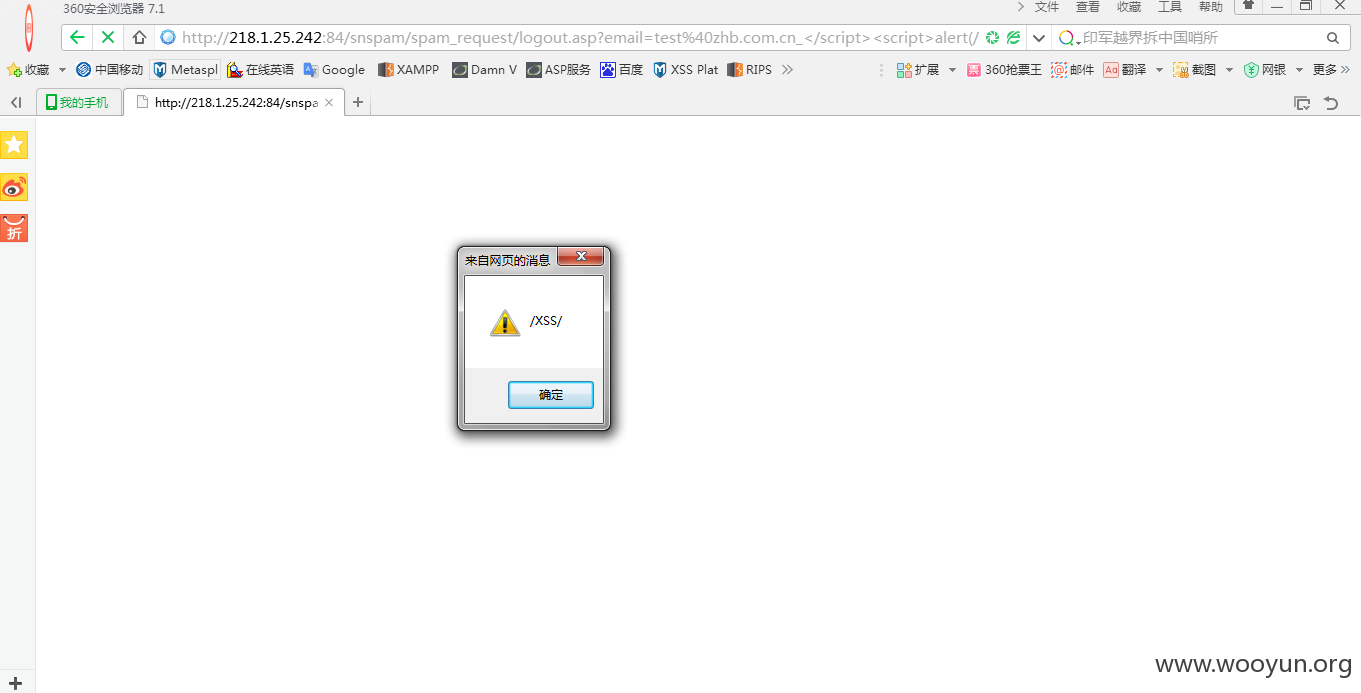Screen dimensions: 1361x693
Task: Go back with the green arrow button
Action: (x=78, y=38)
